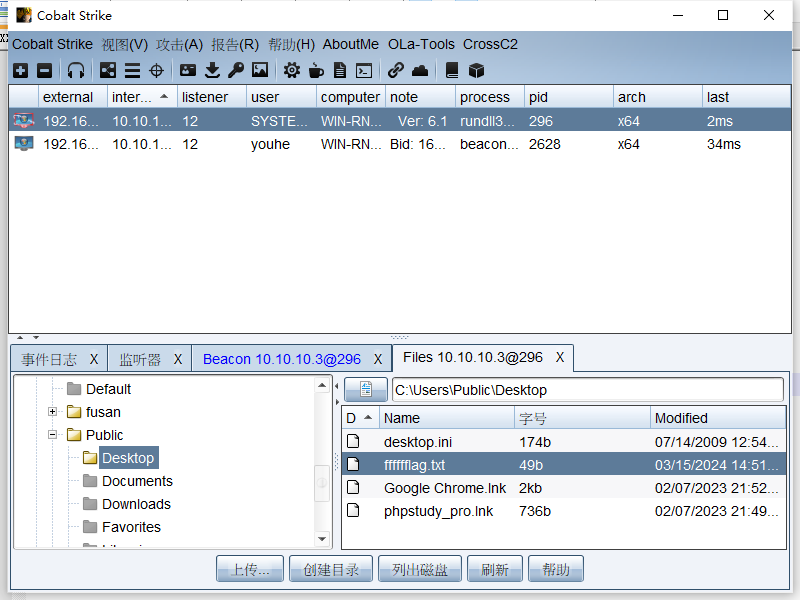This screenshot has width=800, height=600.
Task: Open the book help icon
Action: 452,70
